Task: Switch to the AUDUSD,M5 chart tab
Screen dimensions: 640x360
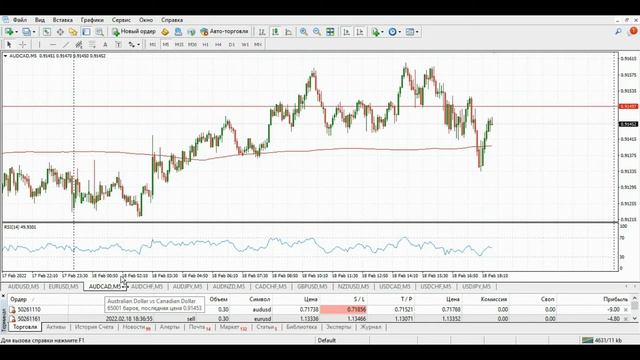Action: (x=23, y=287)
